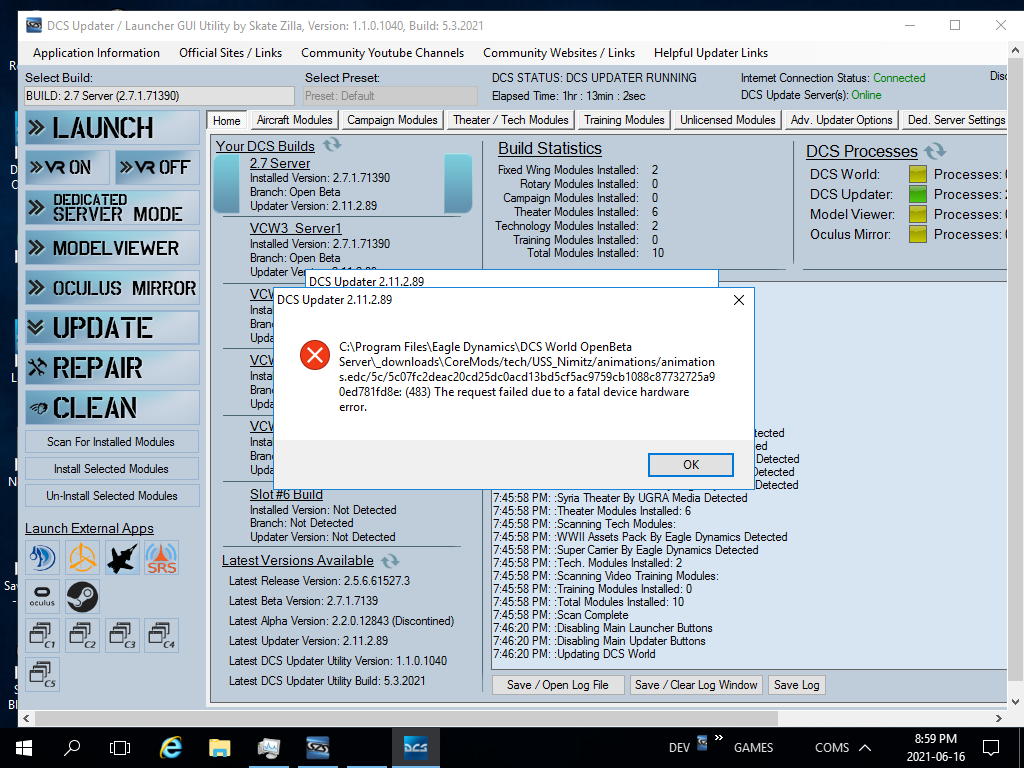Launch the TeamSpeak external app
Screen dimensions: 1024x768
[x=42, y=558]
